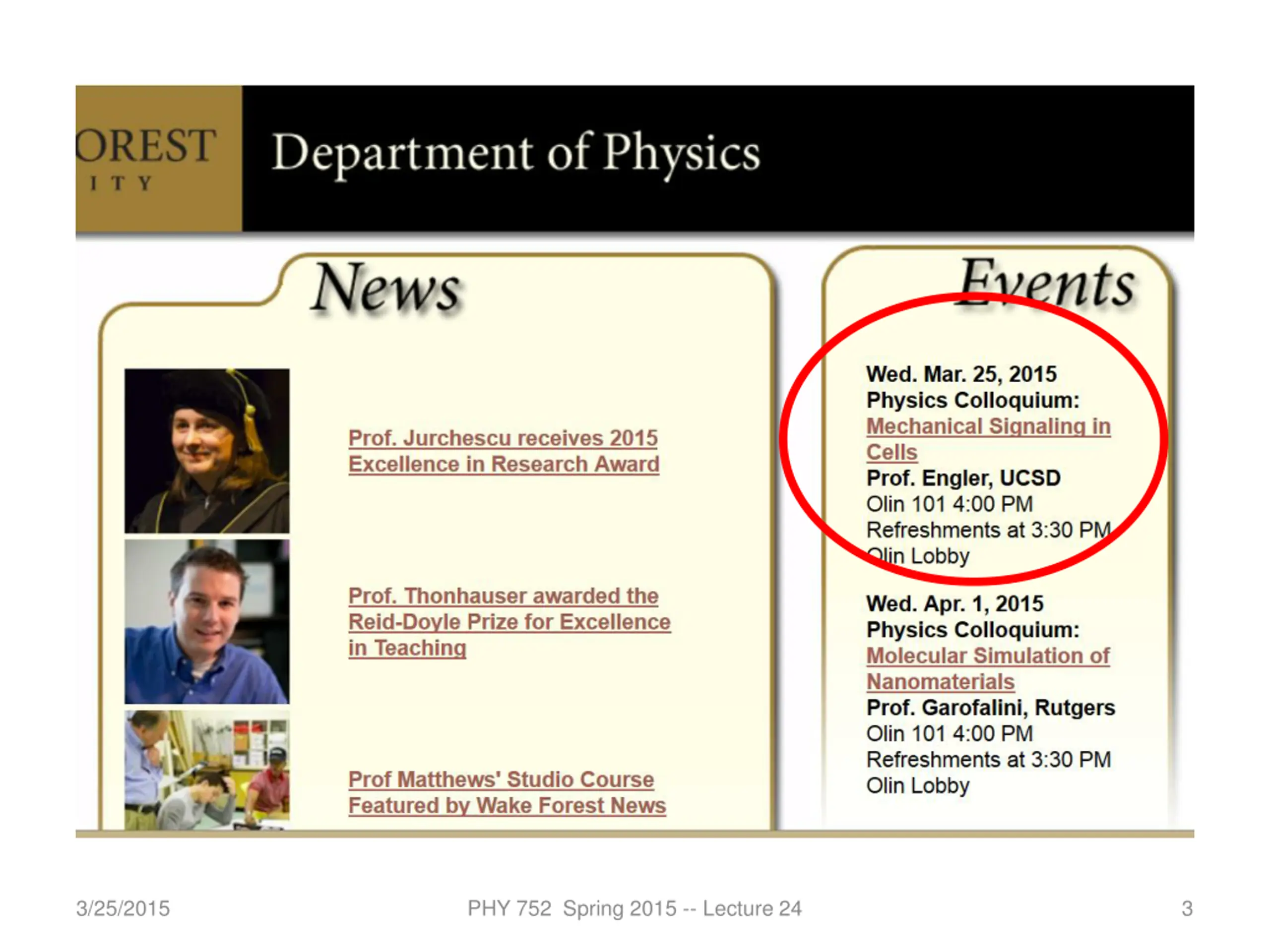Open Molecular Simulation of Nanomaterials link

pyautogui.click(x=988, y=668)
